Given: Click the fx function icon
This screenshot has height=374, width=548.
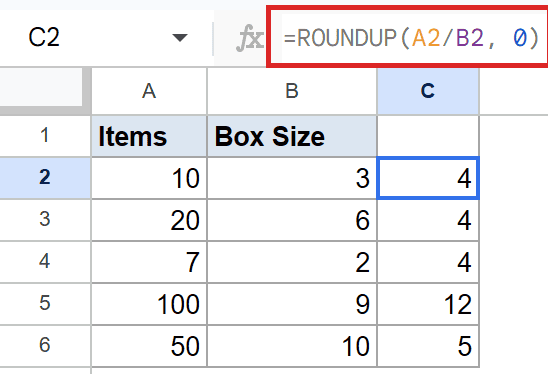Looking at the screenshot, I should point(250,38).
